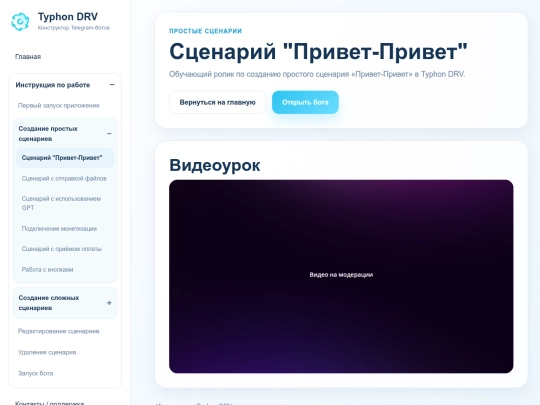Click the Сценарий "Привет-Привет" page title
540x405 pixels.
pyautogui.click(x=318, y=52)
